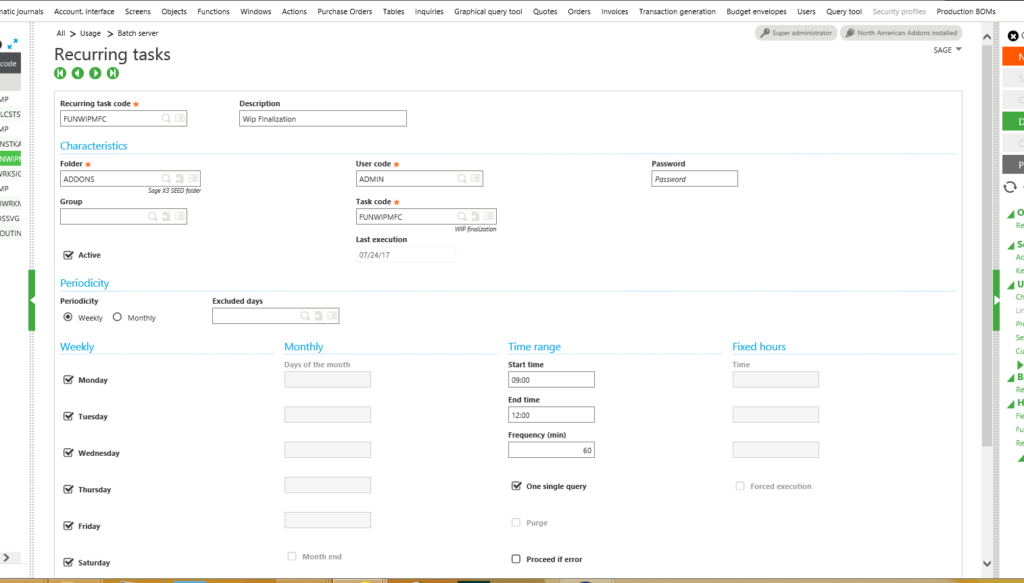The width and height of the screenshot is (1024, 583).
Task: Open lookup magnifier for Excluded days field
Action: 304,316
